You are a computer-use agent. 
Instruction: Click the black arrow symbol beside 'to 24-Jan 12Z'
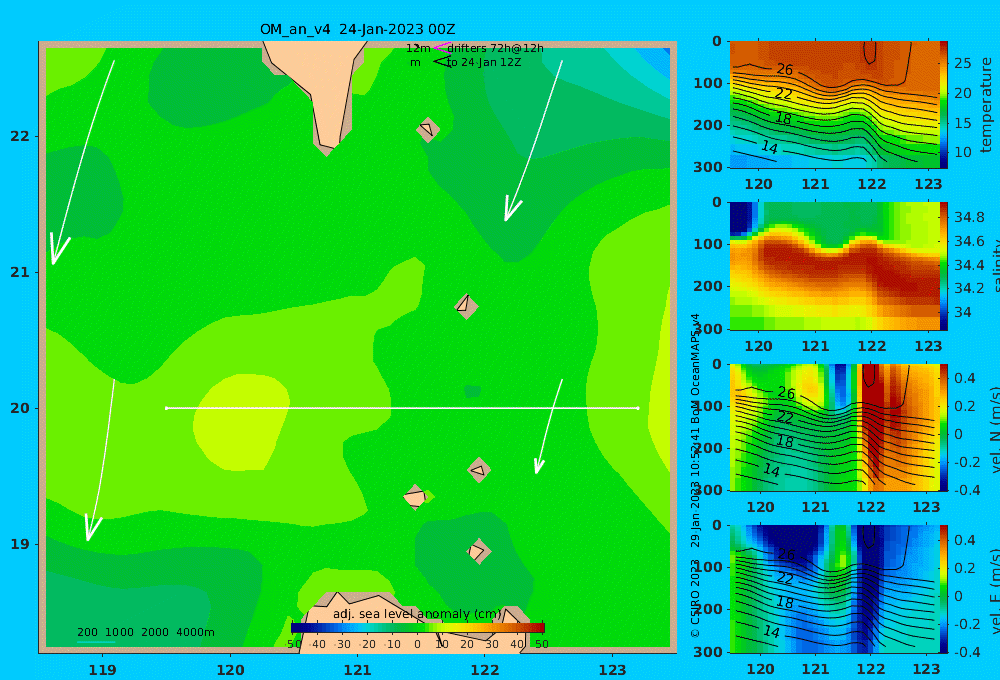coord(441,62)
